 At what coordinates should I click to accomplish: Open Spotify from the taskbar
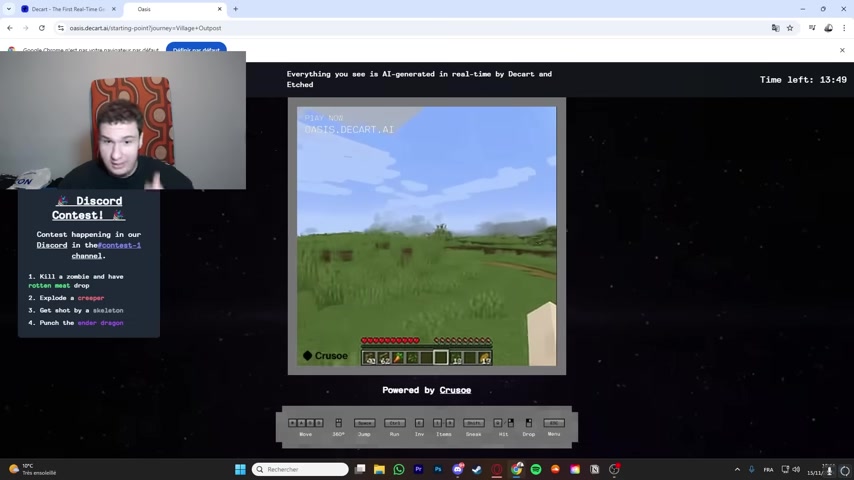pos(536,469)
